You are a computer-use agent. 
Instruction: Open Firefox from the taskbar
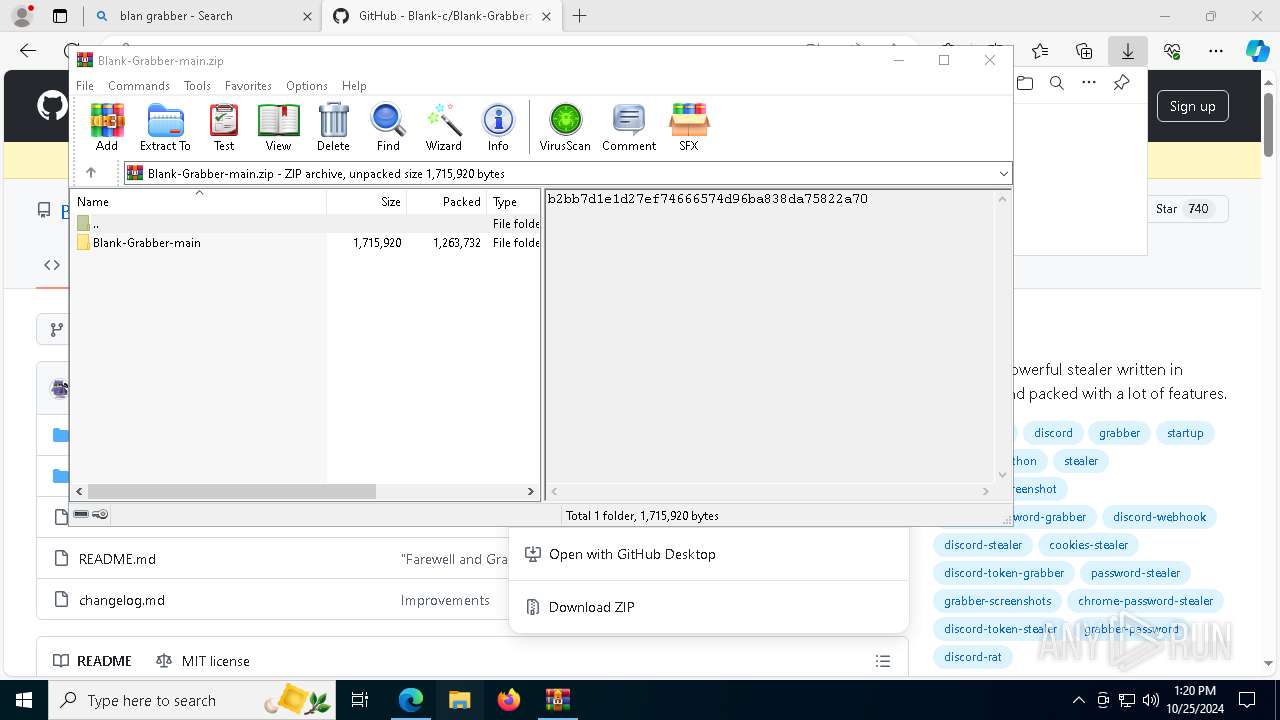pos(509,700)
